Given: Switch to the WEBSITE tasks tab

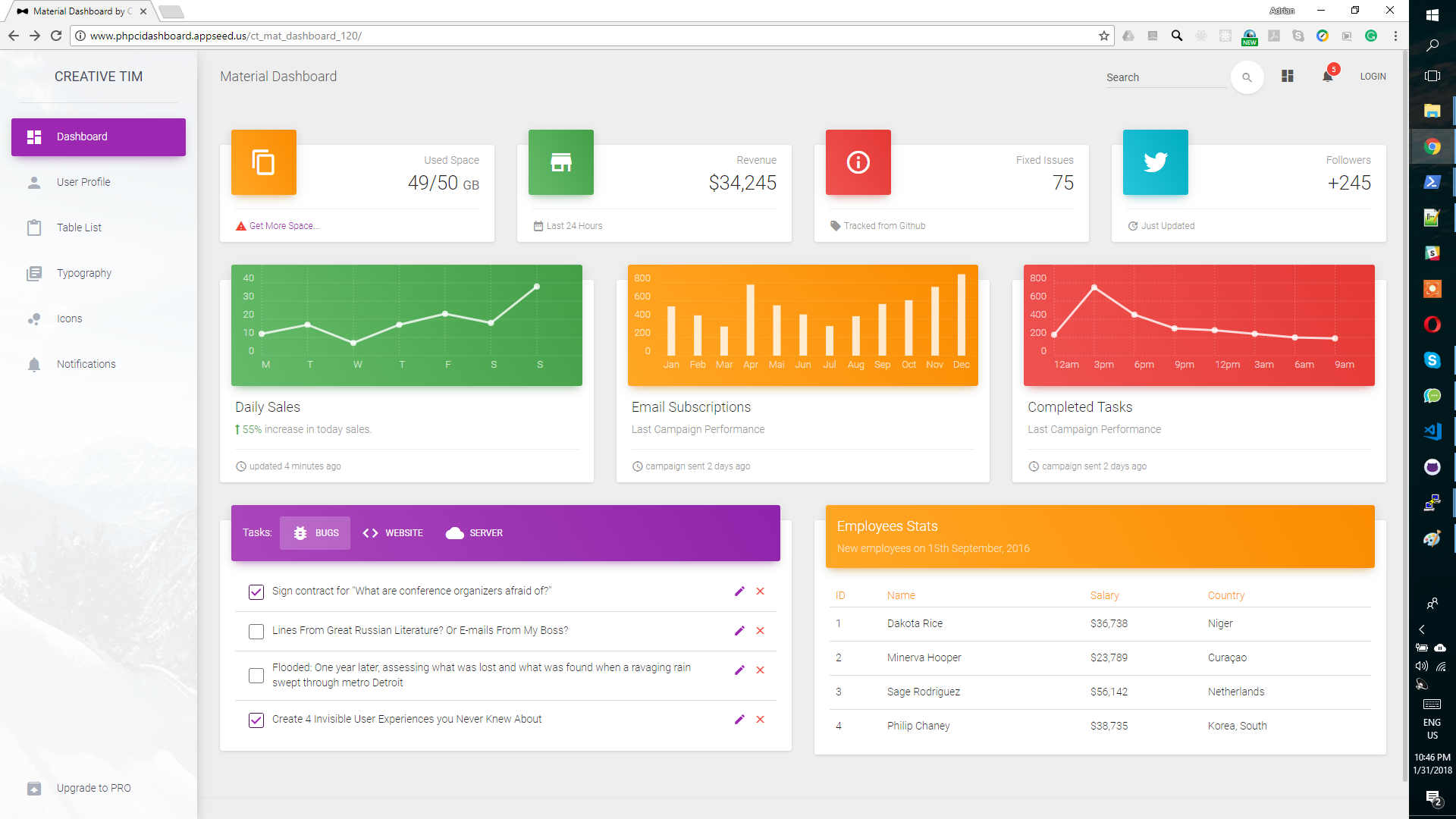Looking at the screenshot, I should click(x=393, y=532).
